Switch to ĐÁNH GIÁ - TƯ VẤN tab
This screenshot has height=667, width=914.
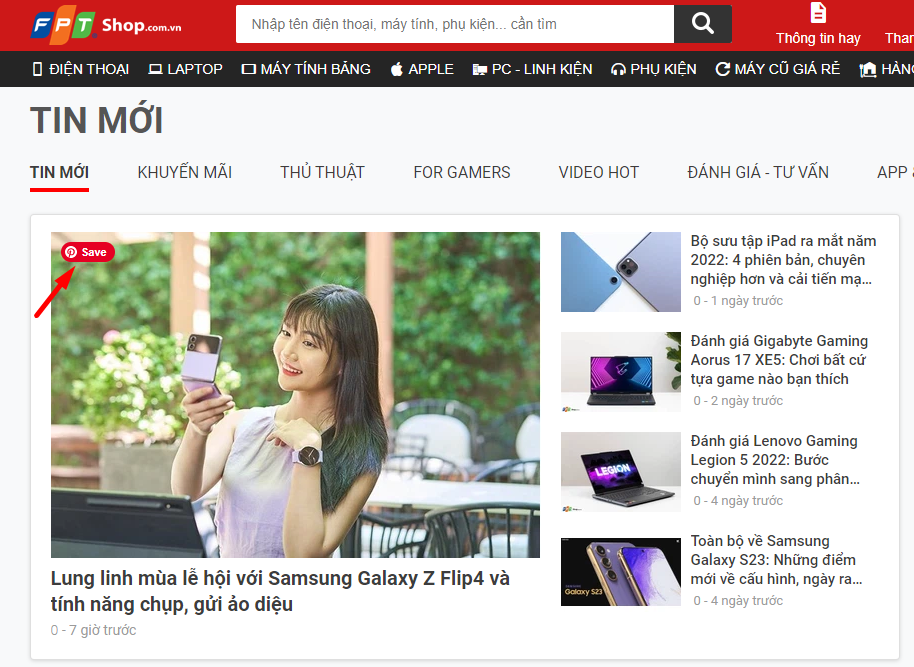pyautogui.click(x=758, y=173)
